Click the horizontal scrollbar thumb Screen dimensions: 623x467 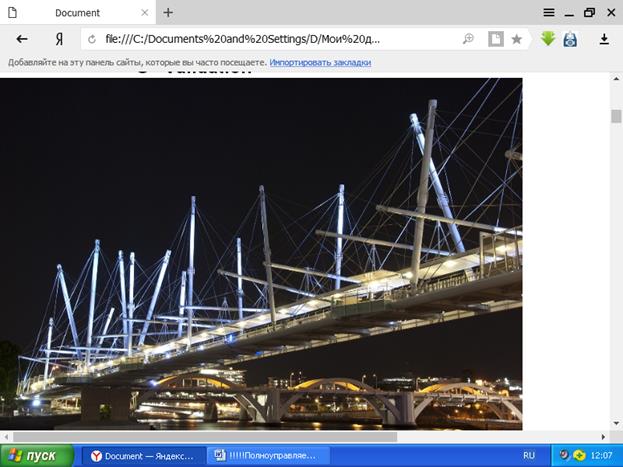(x=205, y=437)
